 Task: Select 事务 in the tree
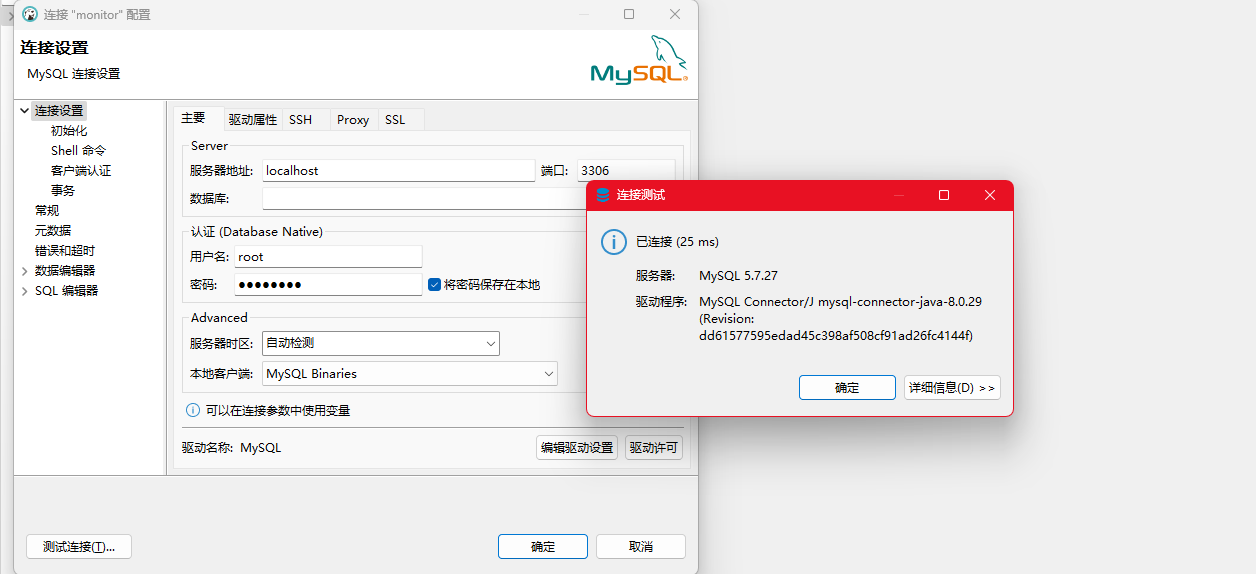[x=63, y=191]
